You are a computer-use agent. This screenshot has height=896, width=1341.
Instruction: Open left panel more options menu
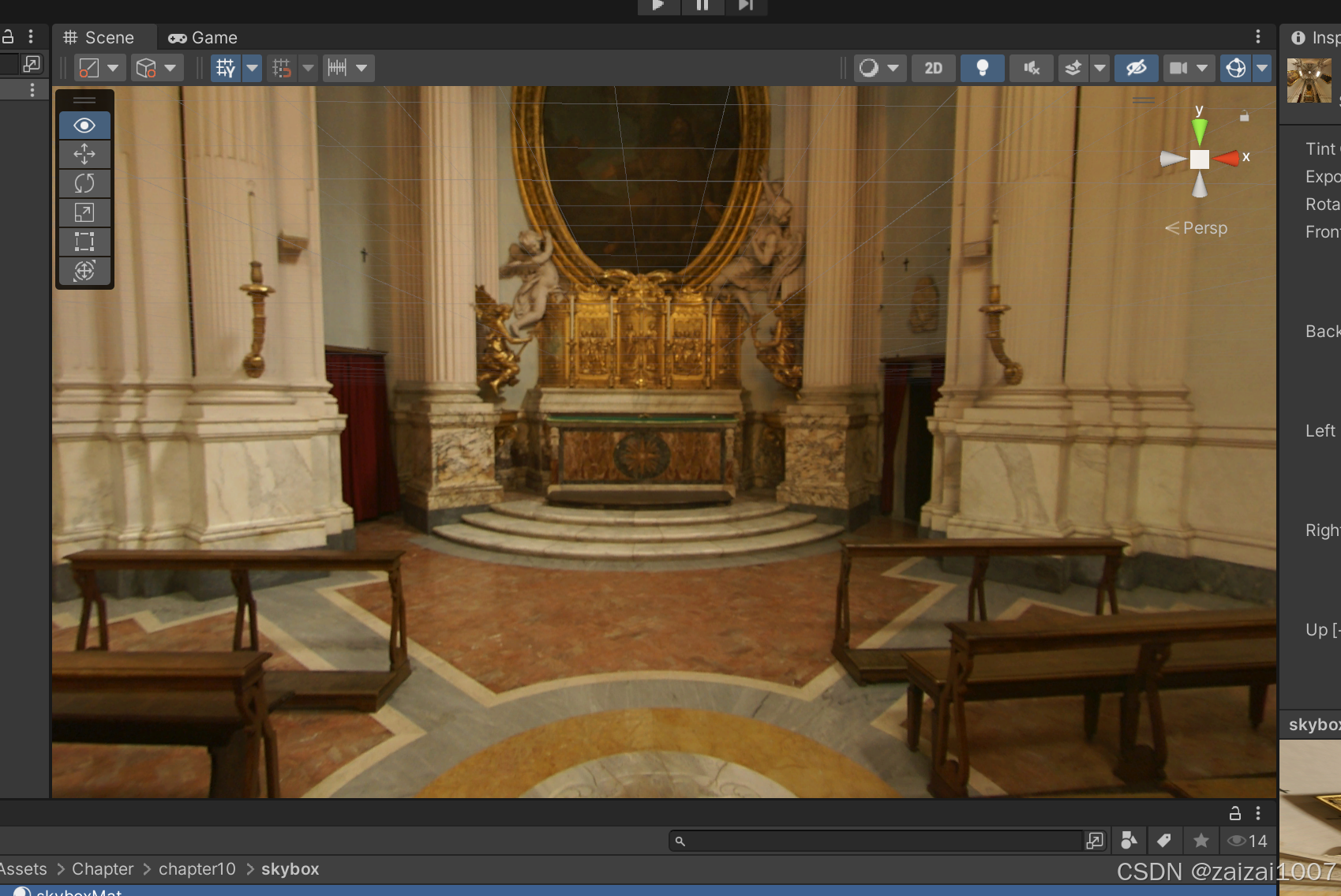click(x=31, y=36)
